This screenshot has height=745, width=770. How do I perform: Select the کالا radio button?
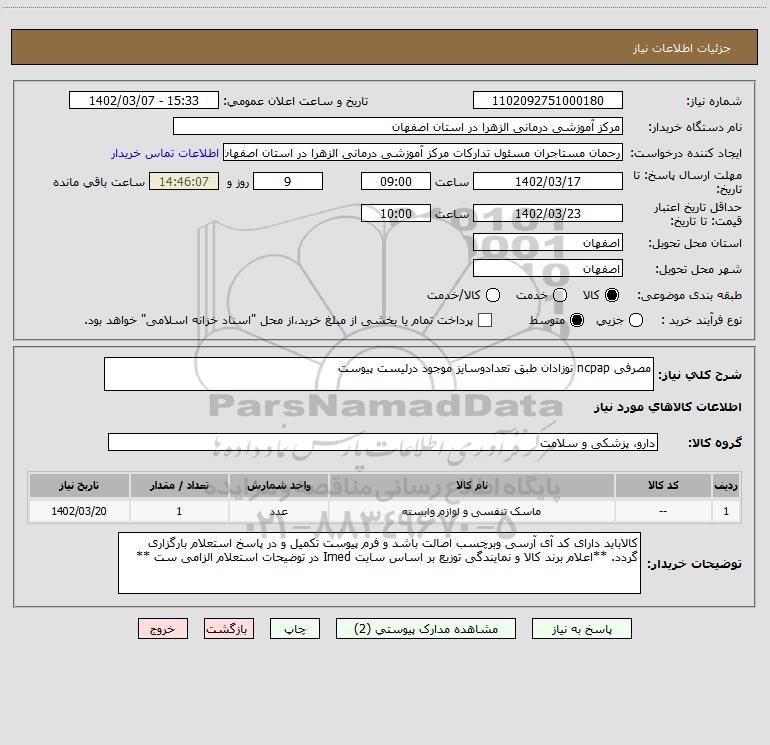612,295
